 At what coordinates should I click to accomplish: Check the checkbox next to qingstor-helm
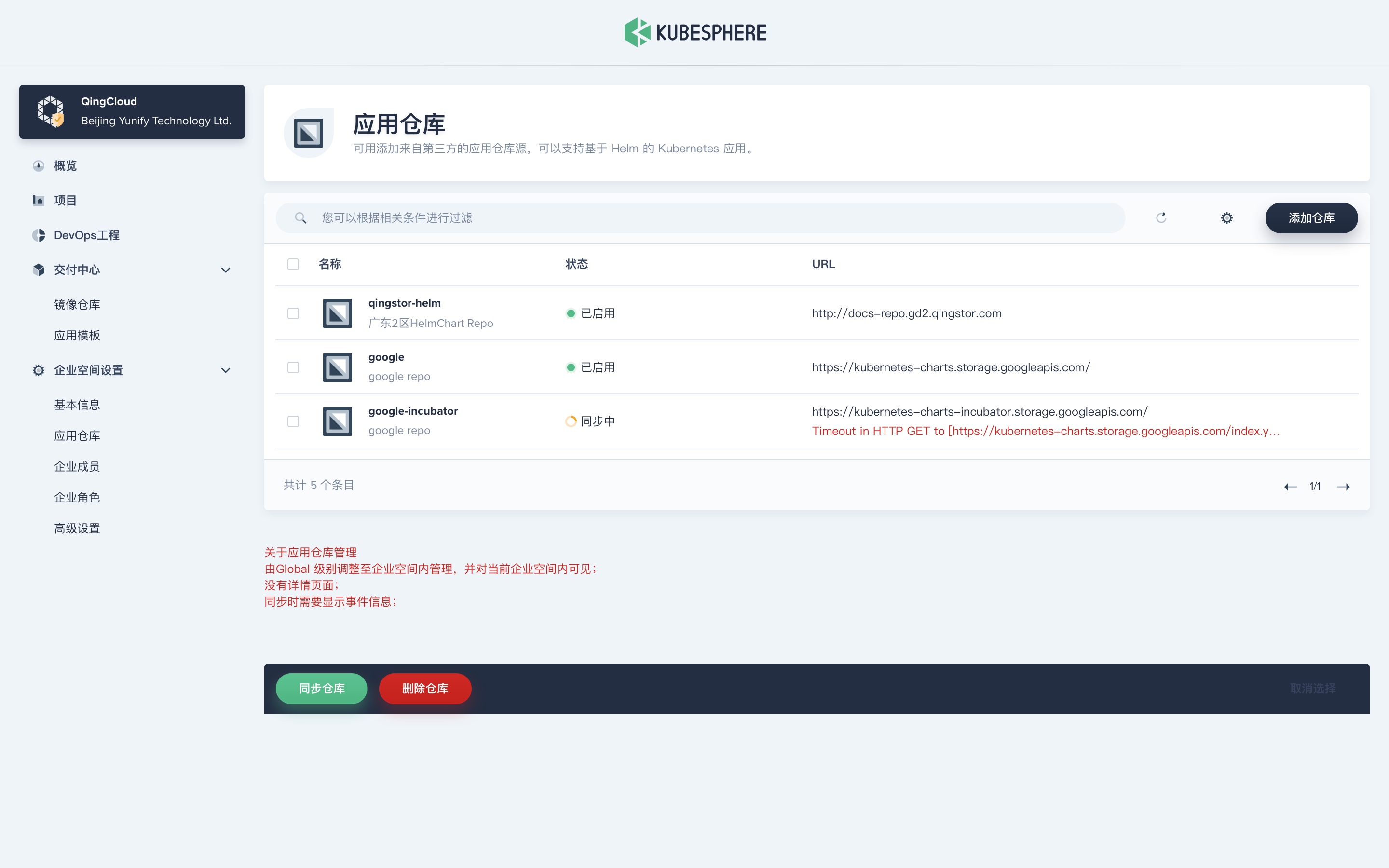(293, 313)
